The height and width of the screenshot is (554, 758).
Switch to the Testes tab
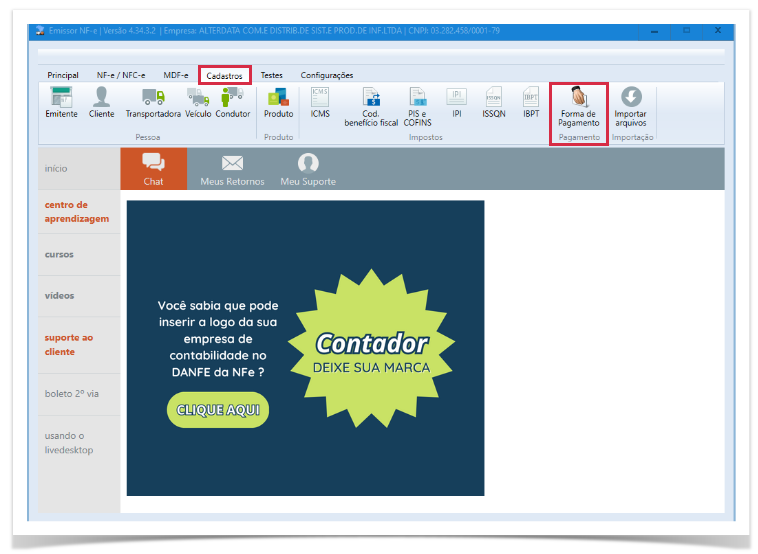(x=272, y=75)
